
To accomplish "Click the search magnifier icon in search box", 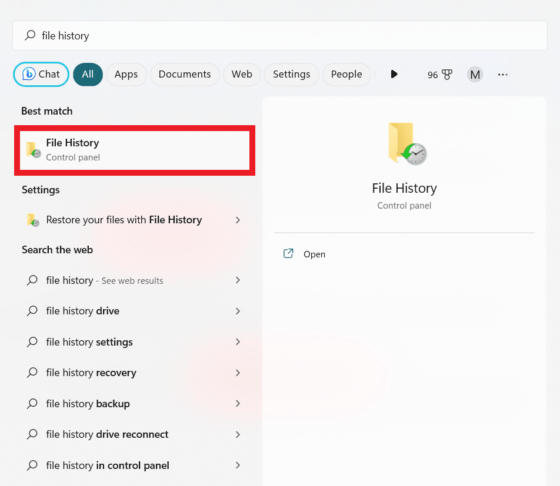I will [30, 35].
